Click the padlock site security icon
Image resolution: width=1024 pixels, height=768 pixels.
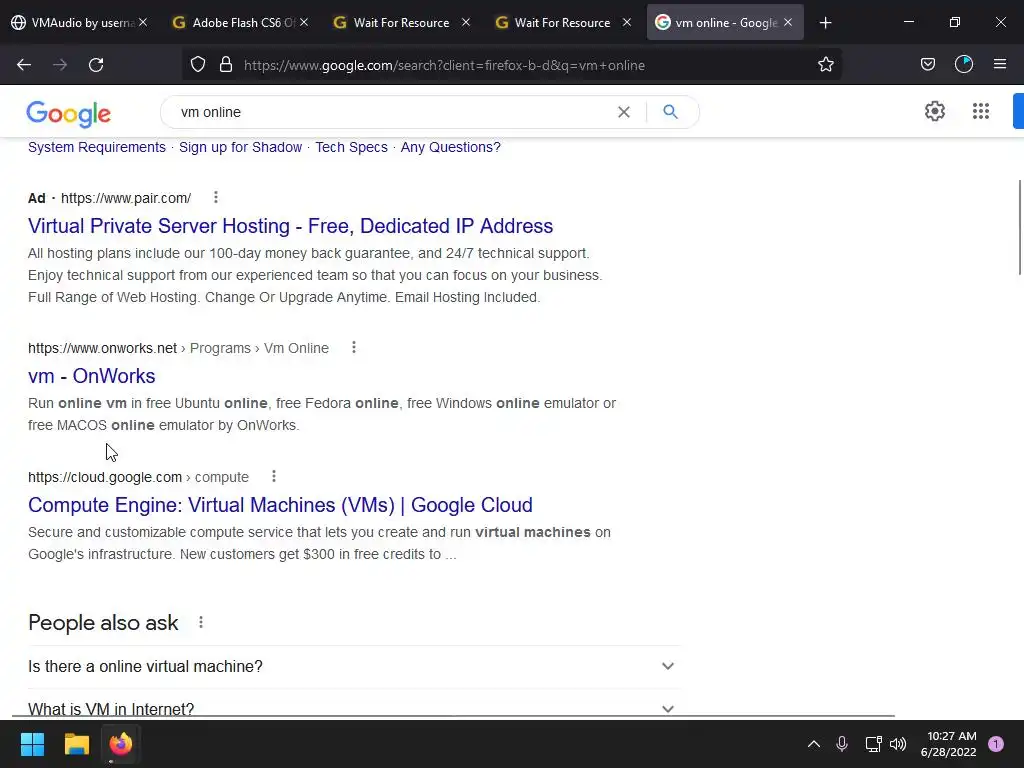pyautogui.click(x=226, y=65)
